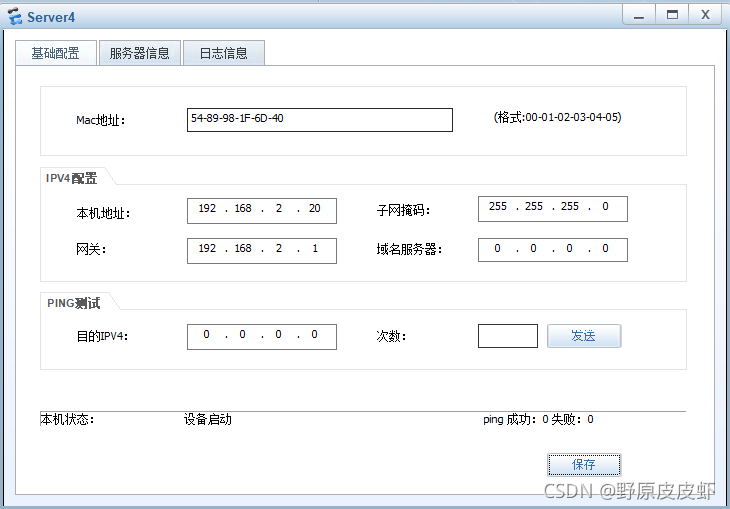Click the last octet 20 of 本机地址
Viewport: 730px width, 509px height.
315,208
